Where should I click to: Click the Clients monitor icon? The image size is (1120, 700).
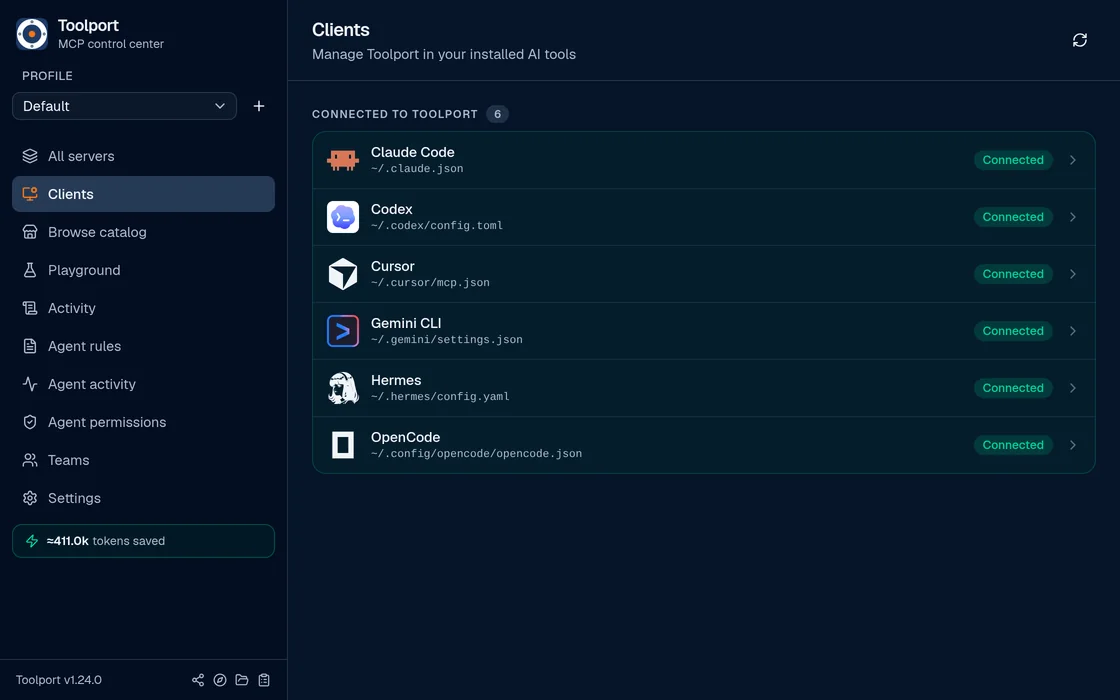[30, 194]
